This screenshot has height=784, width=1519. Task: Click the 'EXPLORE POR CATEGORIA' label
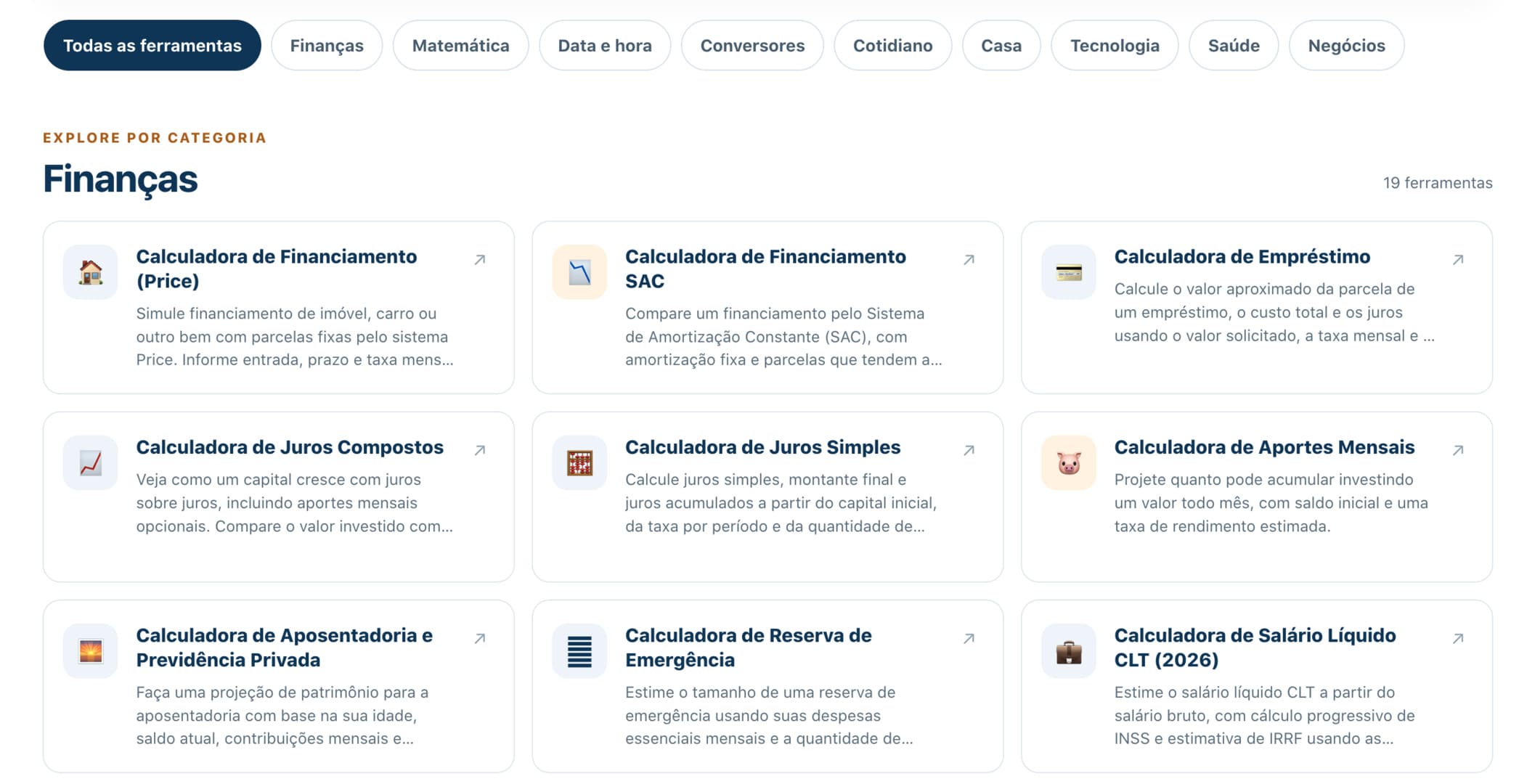155,138
